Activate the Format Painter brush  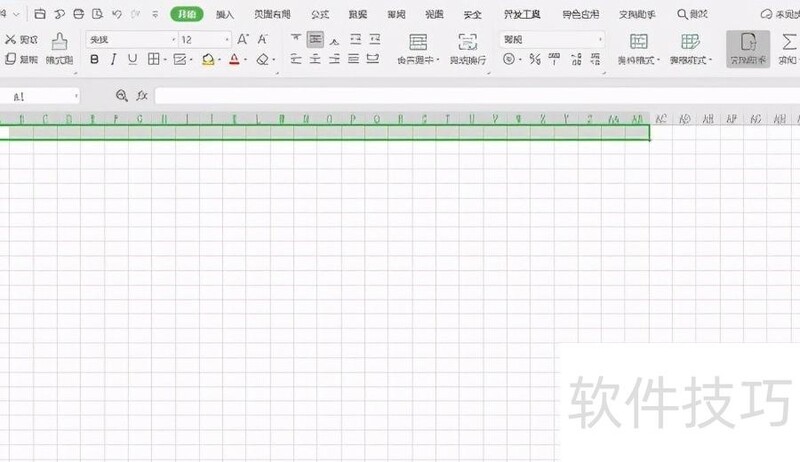[x=59, y=48]
